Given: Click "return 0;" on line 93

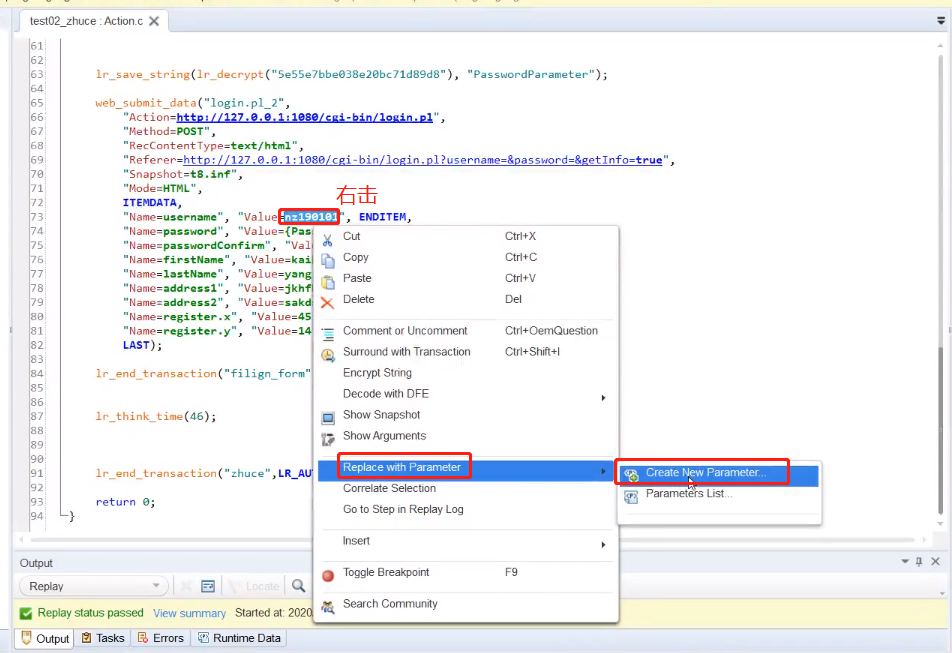Looking at the screenshot, I should [x=126, y=502].
